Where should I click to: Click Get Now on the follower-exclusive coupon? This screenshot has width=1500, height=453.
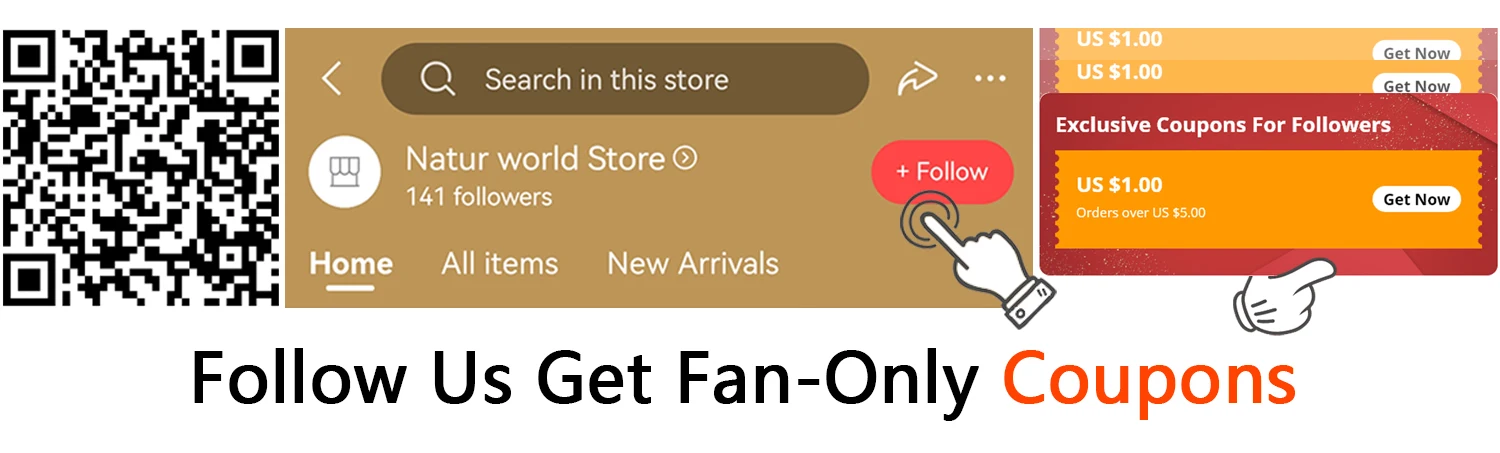click(1416, 199)
